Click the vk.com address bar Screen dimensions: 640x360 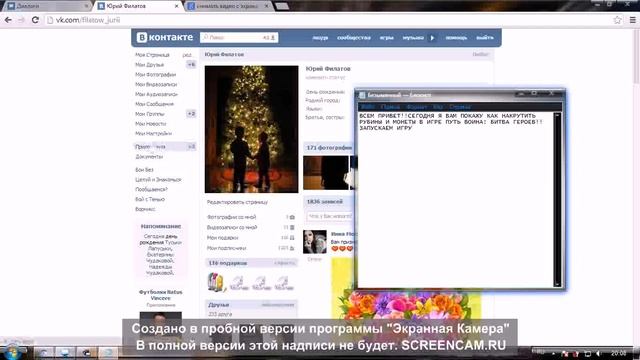[327, 20]
